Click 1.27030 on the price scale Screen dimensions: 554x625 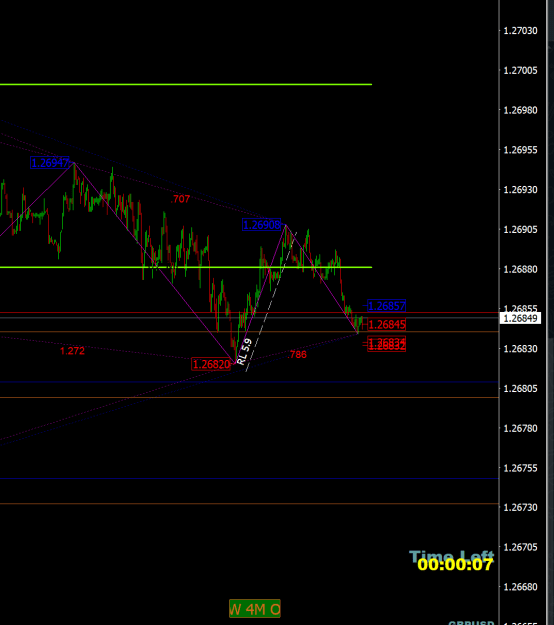521,31
